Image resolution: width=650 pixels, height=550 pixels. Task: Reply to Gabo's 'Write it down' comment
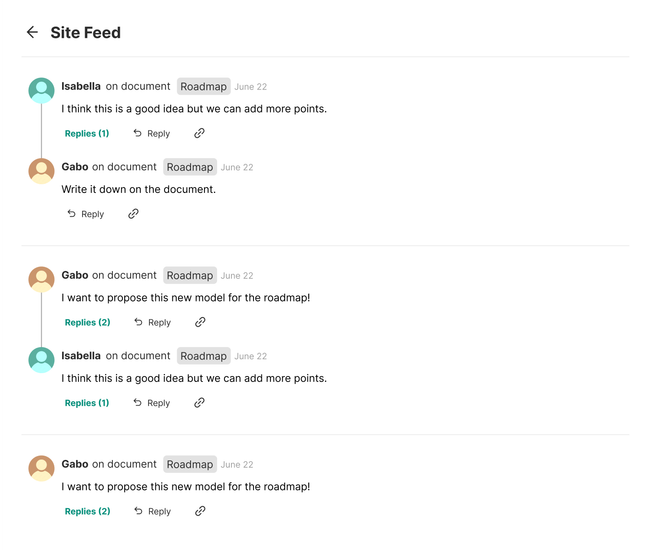point(86,214)
